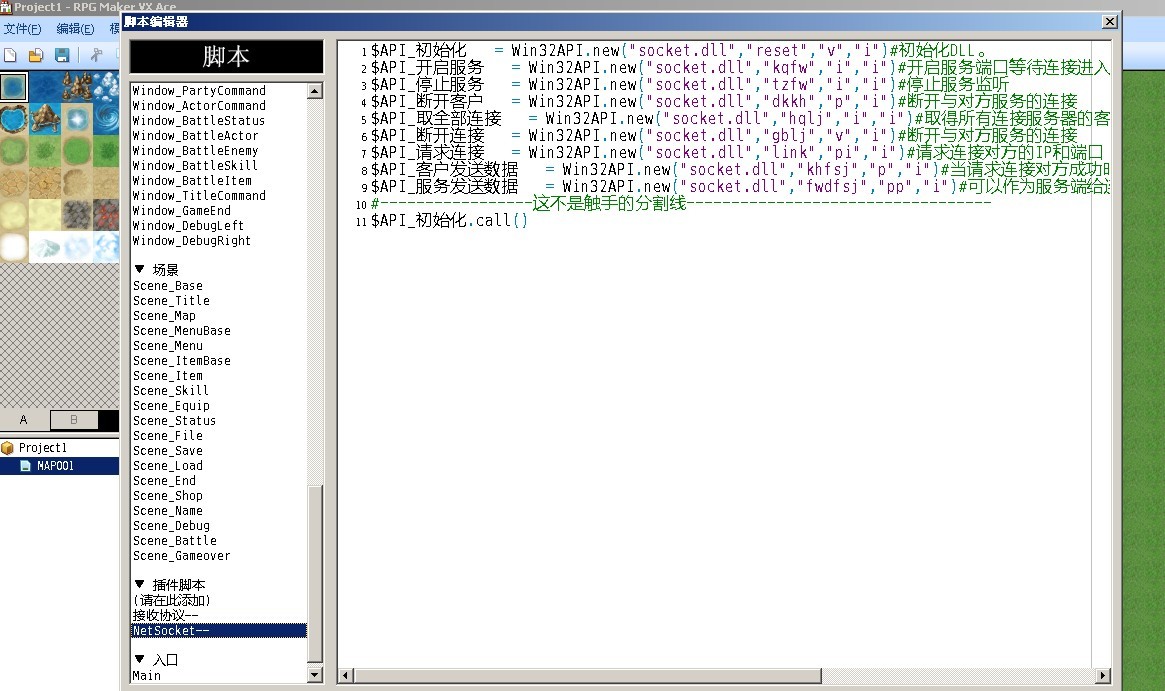
Task: Select the Window_PartyCommand script
Action: click(199, 91)
